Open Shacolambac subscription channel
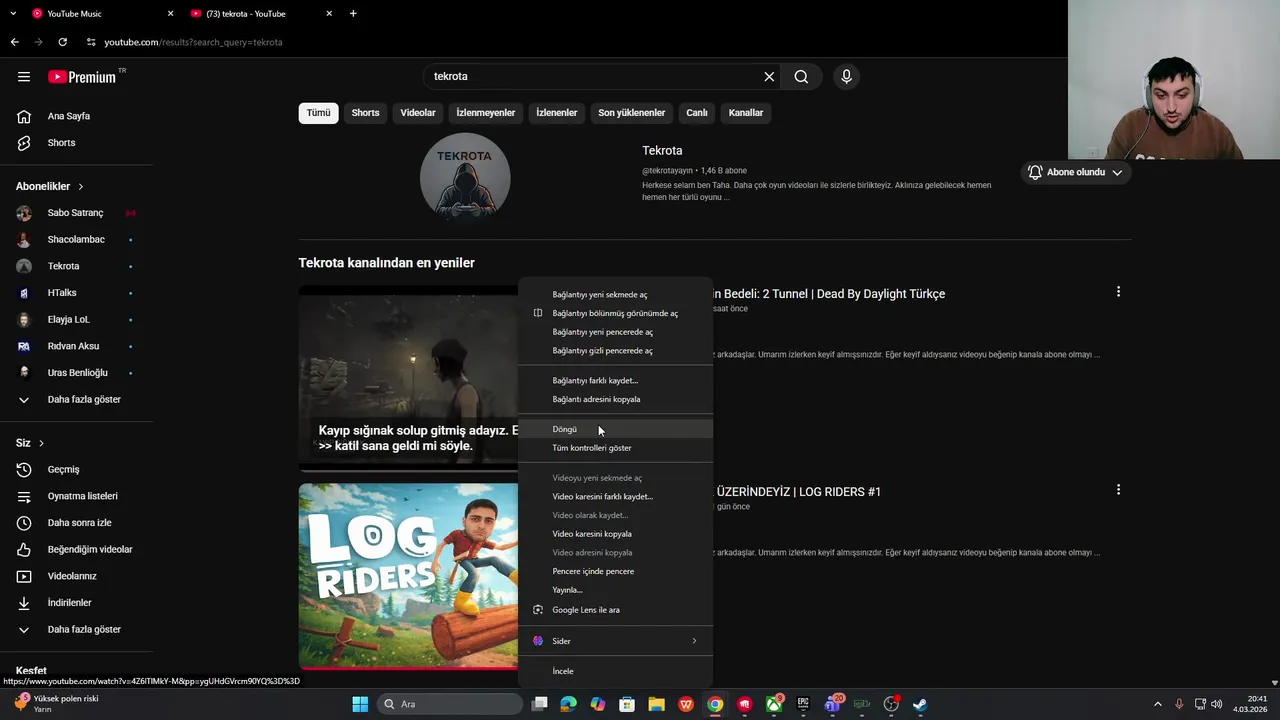Screen dimensions: 1280x720 click(x=78, y=240)
